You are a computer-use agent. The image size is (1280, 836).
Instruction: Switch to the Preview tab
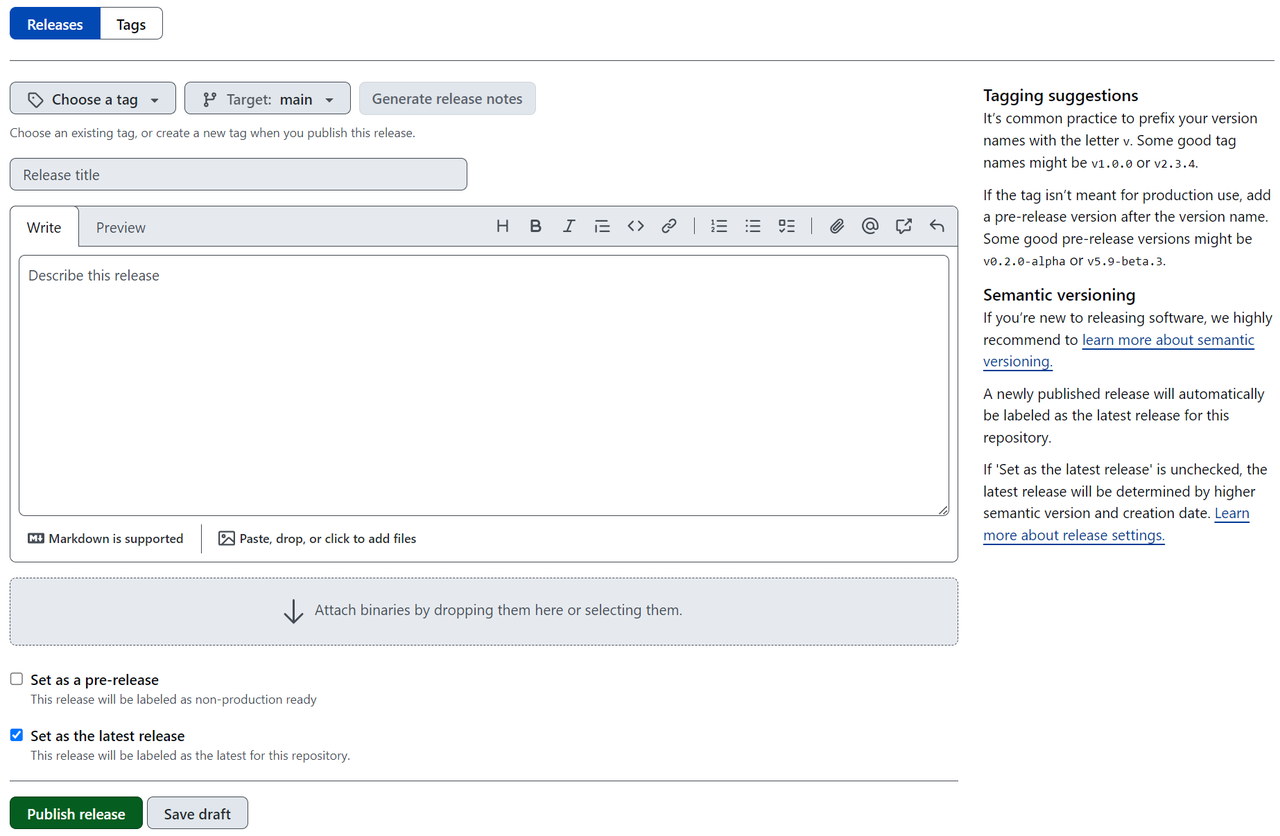[x=121, y=228]
